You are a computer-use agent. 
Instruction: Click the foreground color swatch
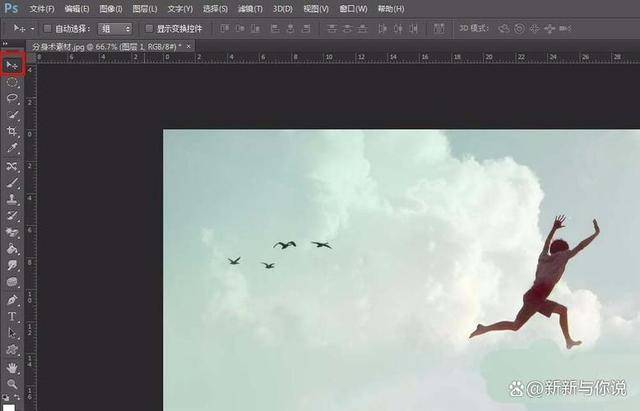pos(8,407)
